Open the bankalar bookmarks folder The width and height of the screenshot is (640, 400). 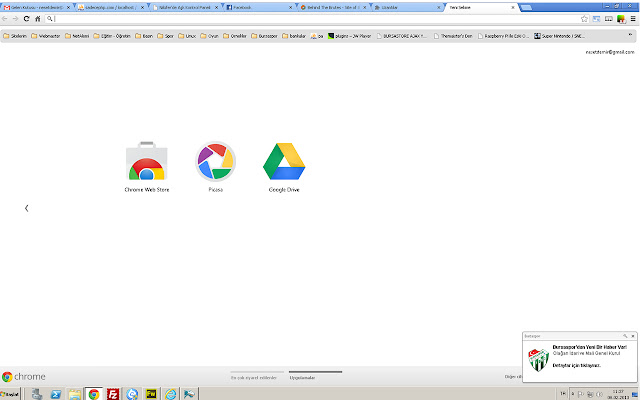tap(294, 36)
